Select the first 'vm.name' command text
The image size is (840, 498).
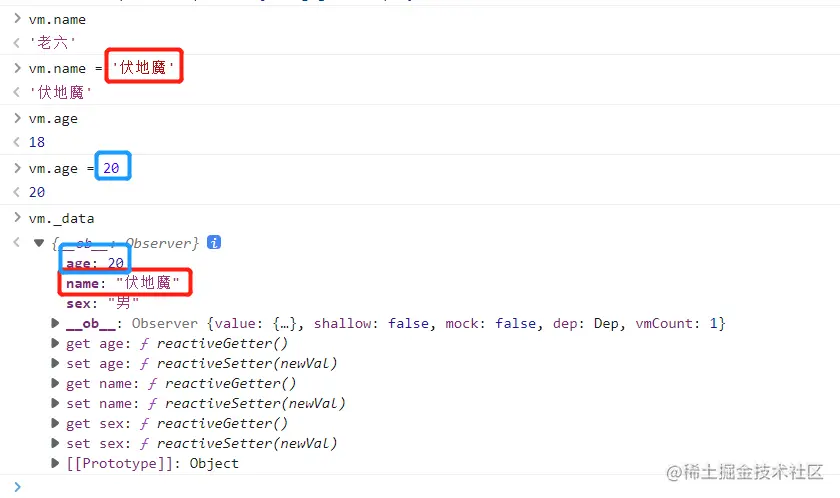tap(57, 20)
